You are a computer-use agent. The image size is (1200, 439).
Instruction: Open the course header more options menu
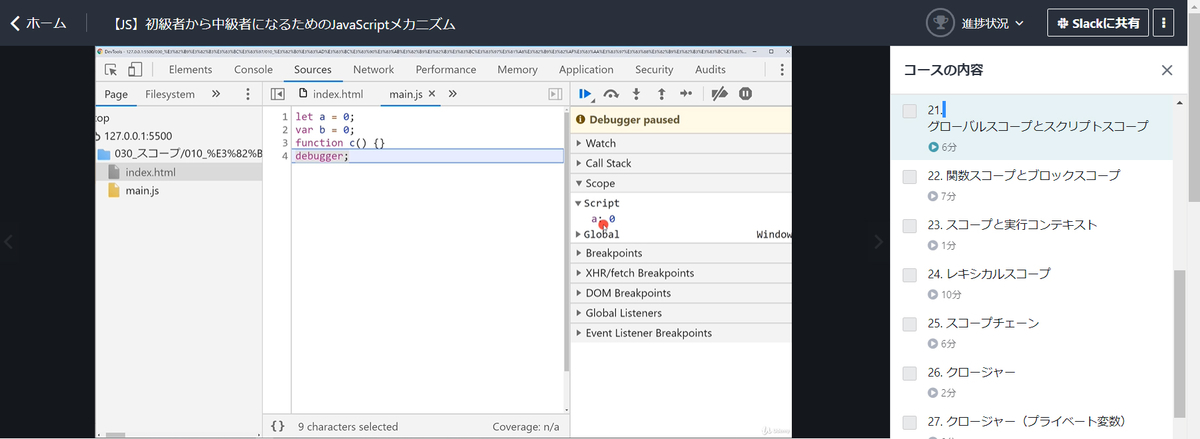[x=1163, y=23]
